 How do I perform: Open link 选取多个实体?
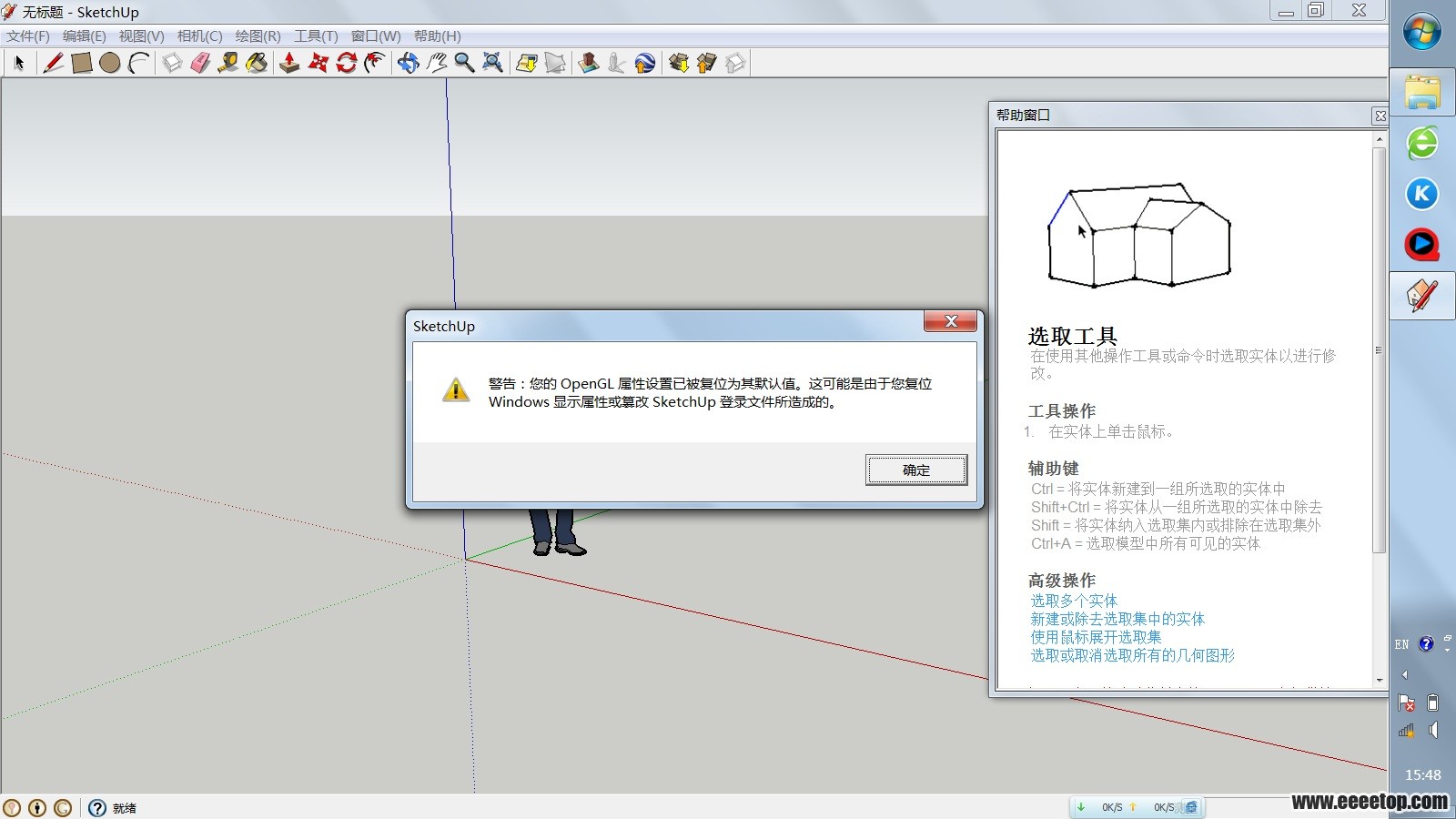(1074, 601)
